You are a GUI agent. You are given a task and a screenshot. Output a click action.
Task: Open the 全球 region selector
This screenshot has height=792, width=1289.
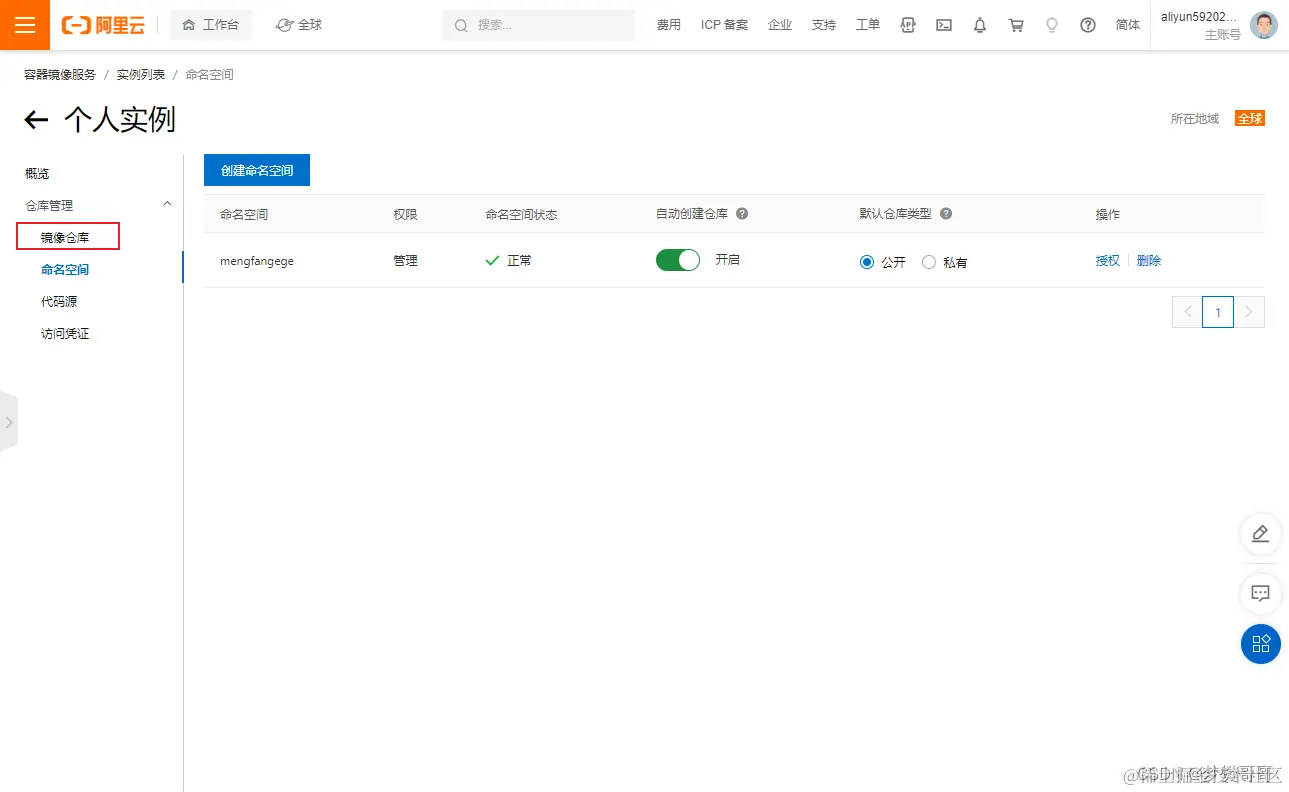299,25
